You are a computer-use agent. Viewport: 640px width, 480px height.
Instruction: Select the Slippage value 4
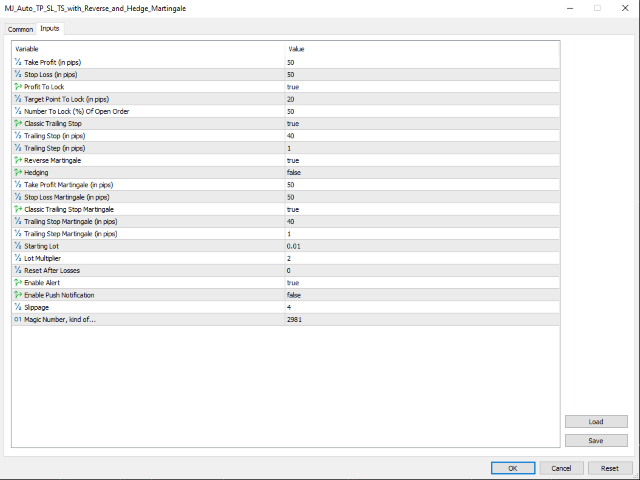click(289, 307)
